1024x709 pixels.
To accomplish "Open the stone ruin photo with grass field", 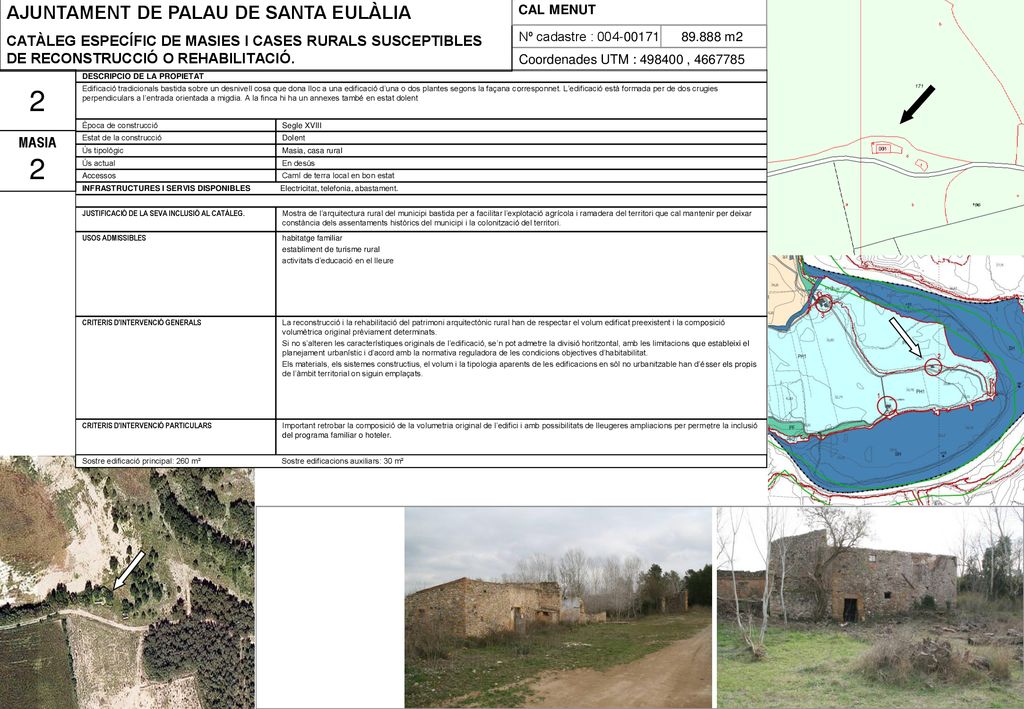I will [871, 608].
